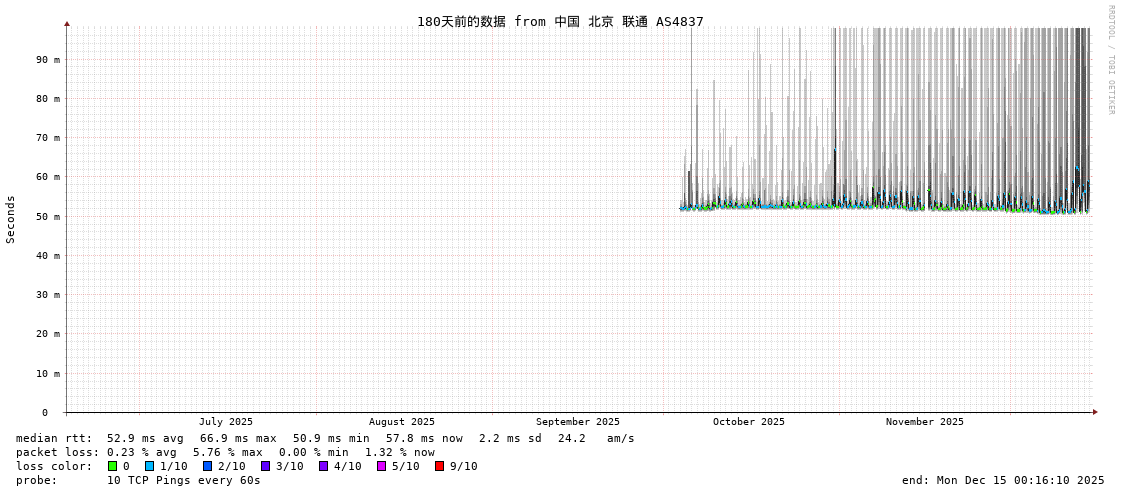Click the November 2025 axis label
1121x494 pixels.
tap(924, 422)
